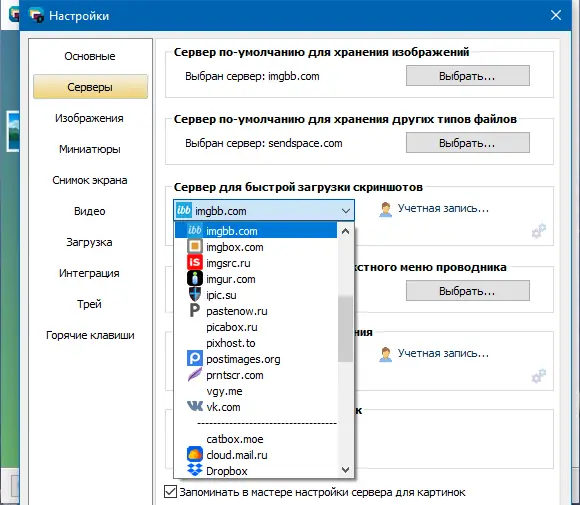Click the cloud.mail.ru cloud icon
Image resolution: width=580 pixels, height=505 pixels.
(195, 454)
